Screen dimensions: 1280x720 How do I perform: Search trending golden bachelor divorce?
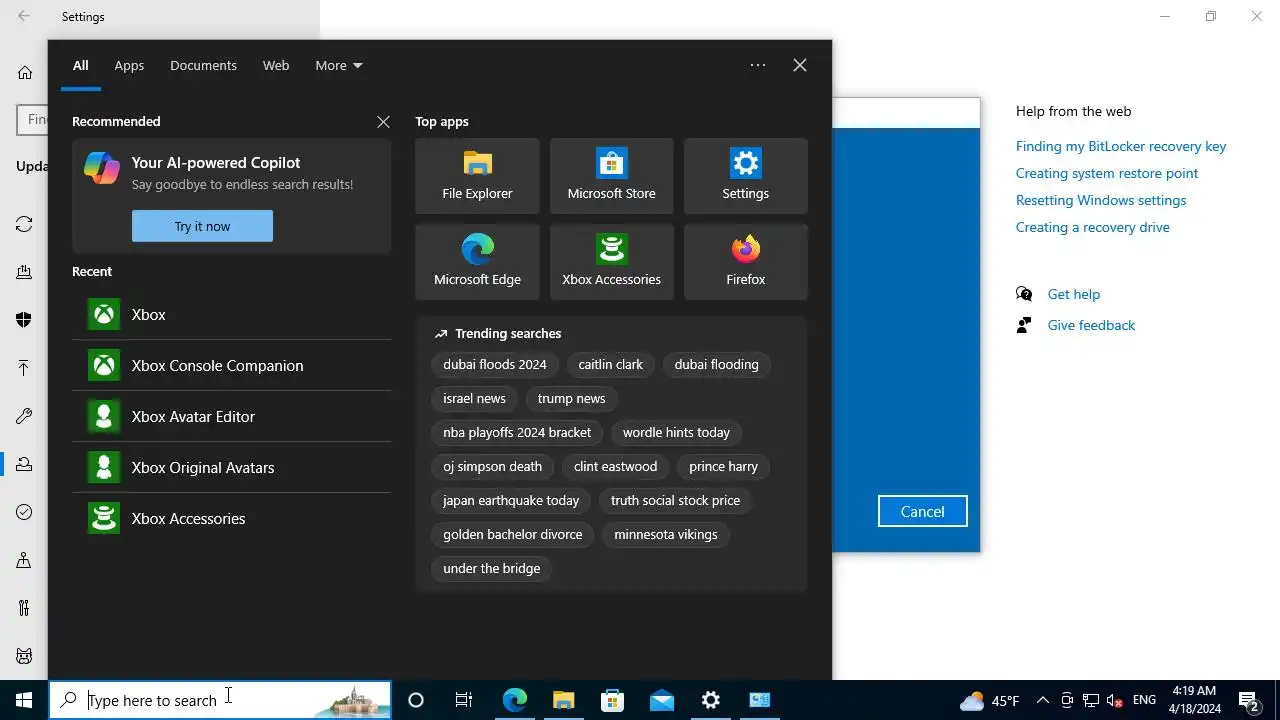point(512,534)
